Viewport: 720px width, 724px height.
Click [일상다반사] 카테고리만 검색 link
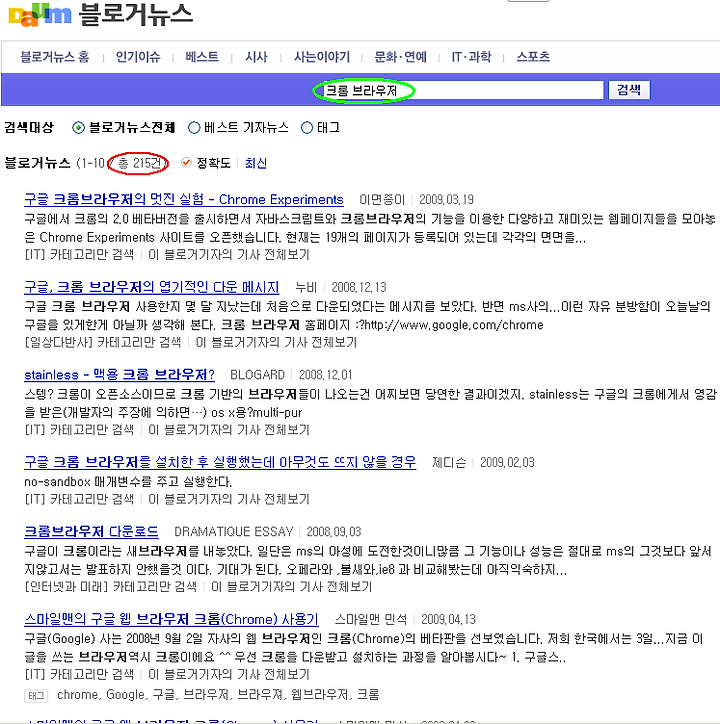point(103,342)
